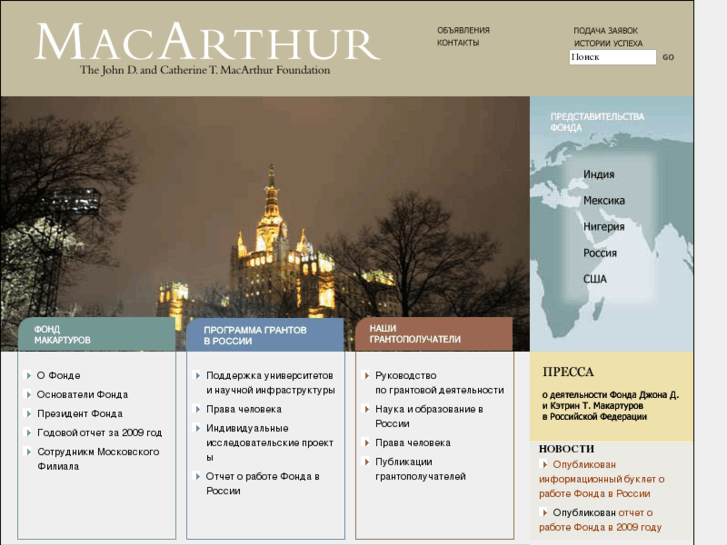Open the НАШИ ГРАНТОПОЛУЧАТЕЛИ tab header
Image resolution: width=727 pixels, height=545 pixels.
pyautogui.click(x=434, y=334)
